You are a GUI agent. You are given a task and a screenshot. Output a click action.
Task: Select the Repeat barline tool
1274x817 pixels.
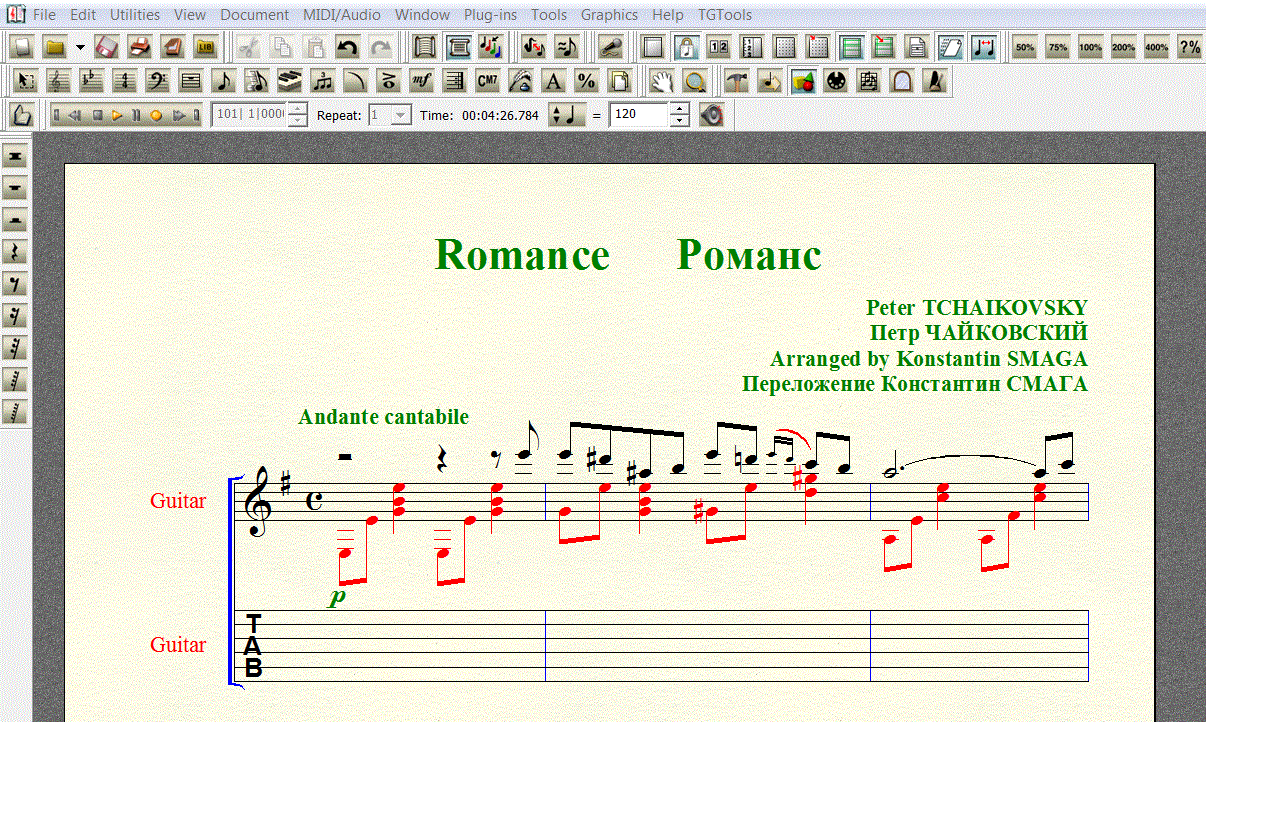[453, 81]
